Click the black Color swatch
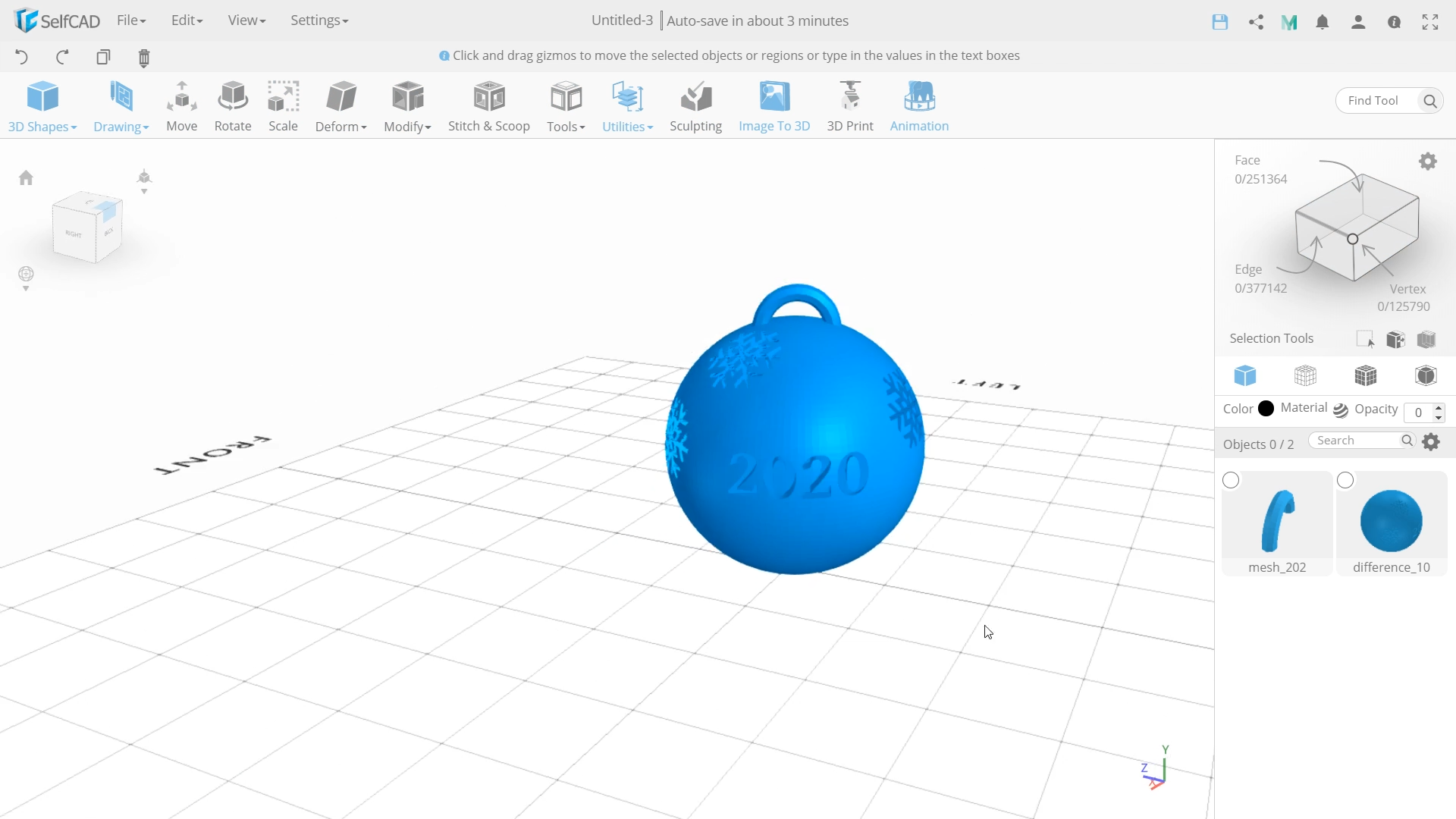Screen dimensions: 1456x819 click(x=1266, y=409)
